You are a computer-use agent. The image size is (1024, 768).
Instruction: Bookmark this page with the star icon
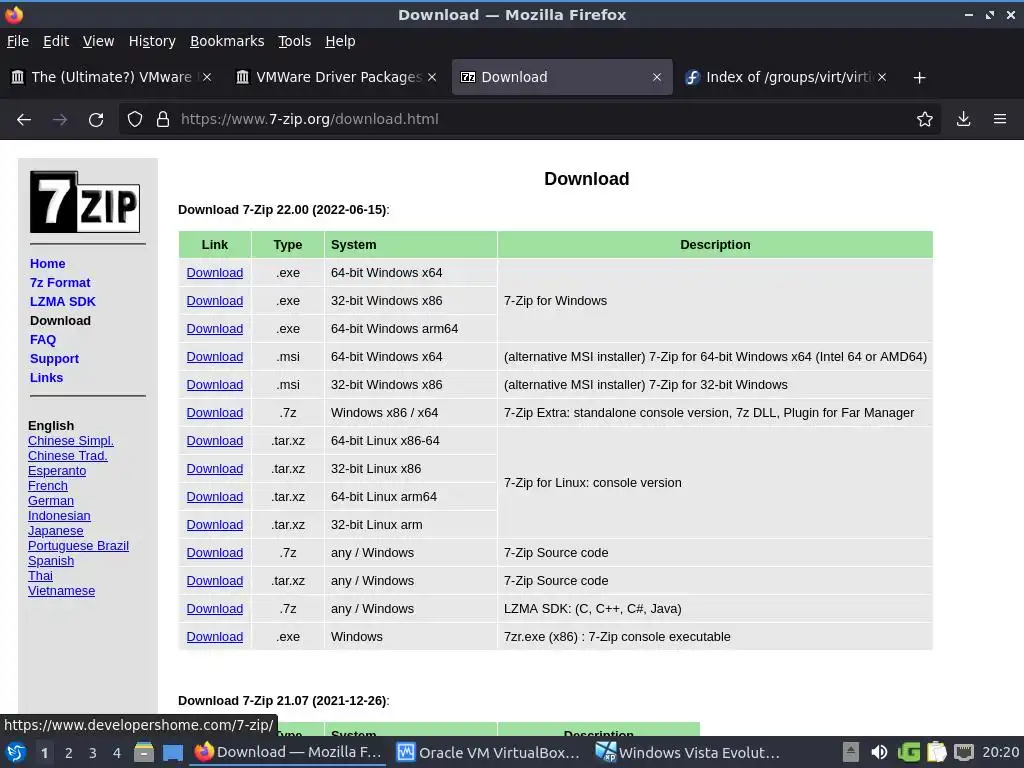tap(925, 120)
